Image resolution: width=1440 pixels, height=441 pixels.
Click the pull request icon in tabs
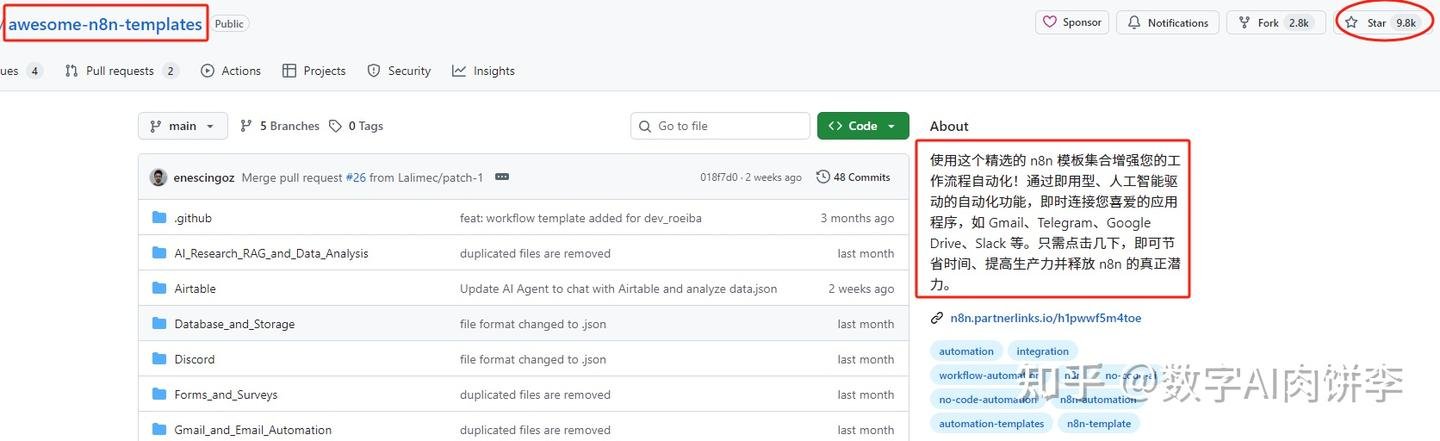click(71, 71)
